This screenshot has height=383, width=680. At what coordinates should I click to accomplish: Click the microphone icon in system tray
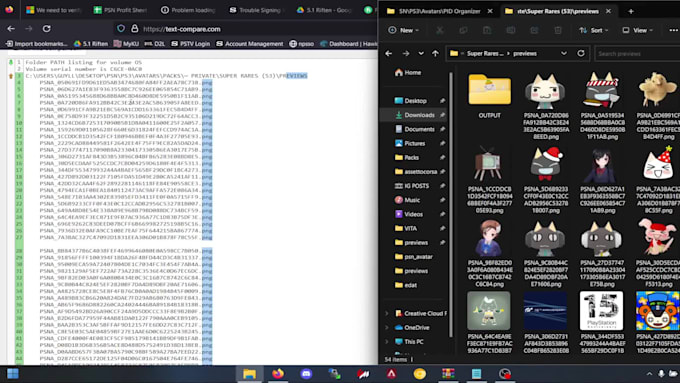pos(661,373)
